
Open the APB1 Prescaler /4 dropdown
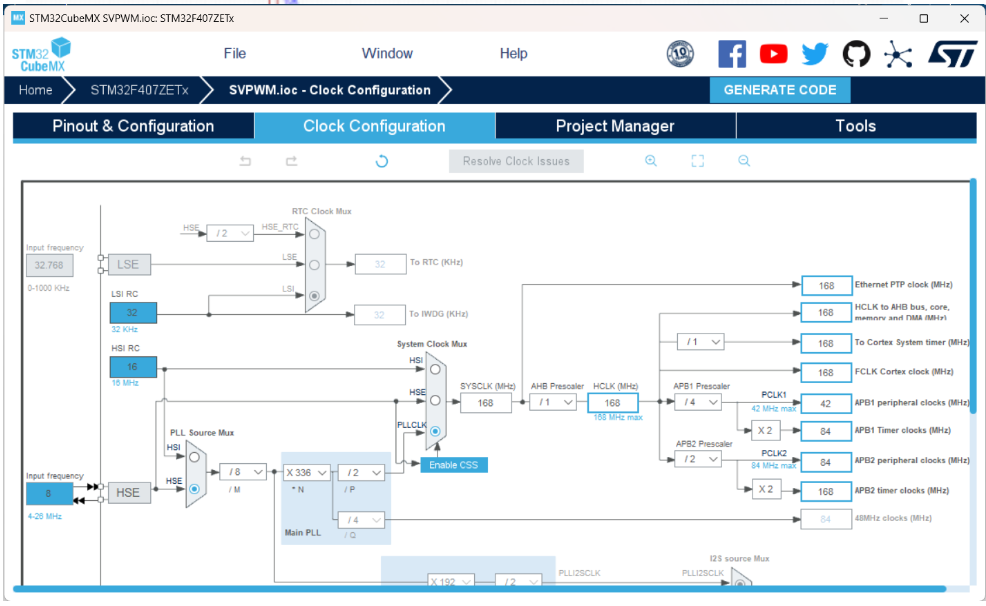click(698, 402)
